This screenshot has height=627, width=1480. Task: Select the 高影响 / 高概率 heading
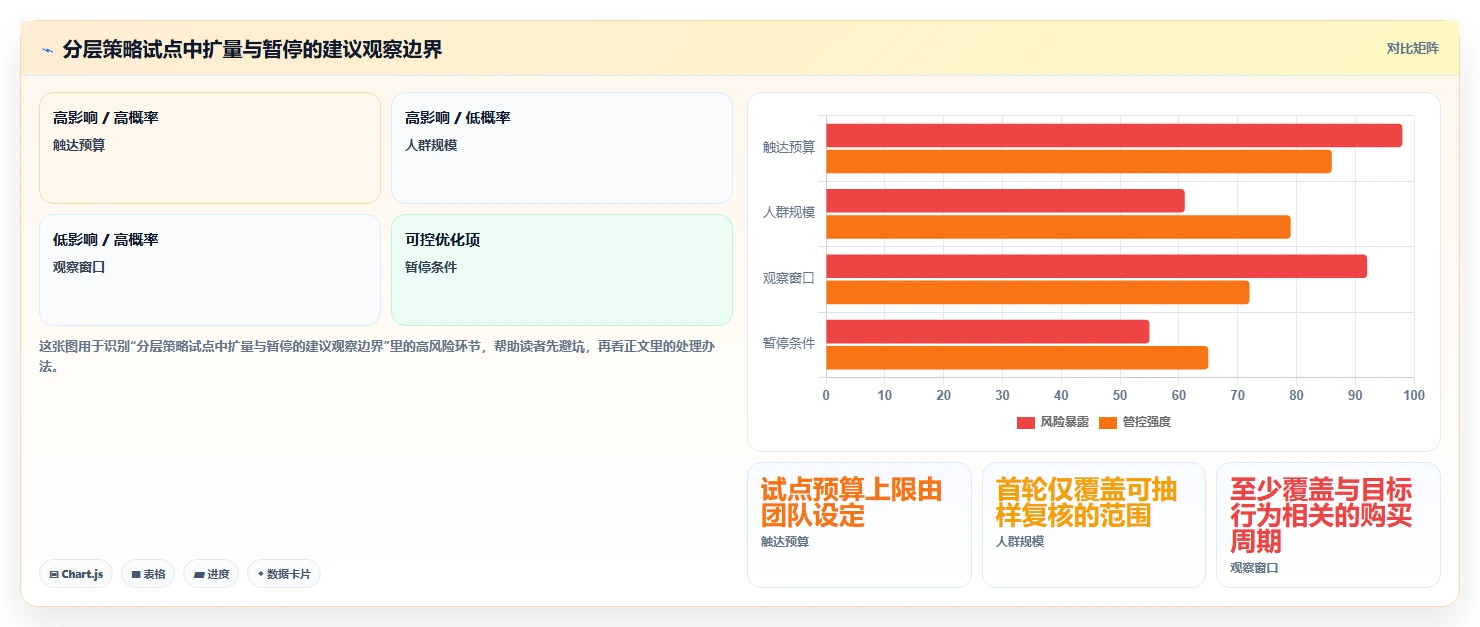point(106,118)
